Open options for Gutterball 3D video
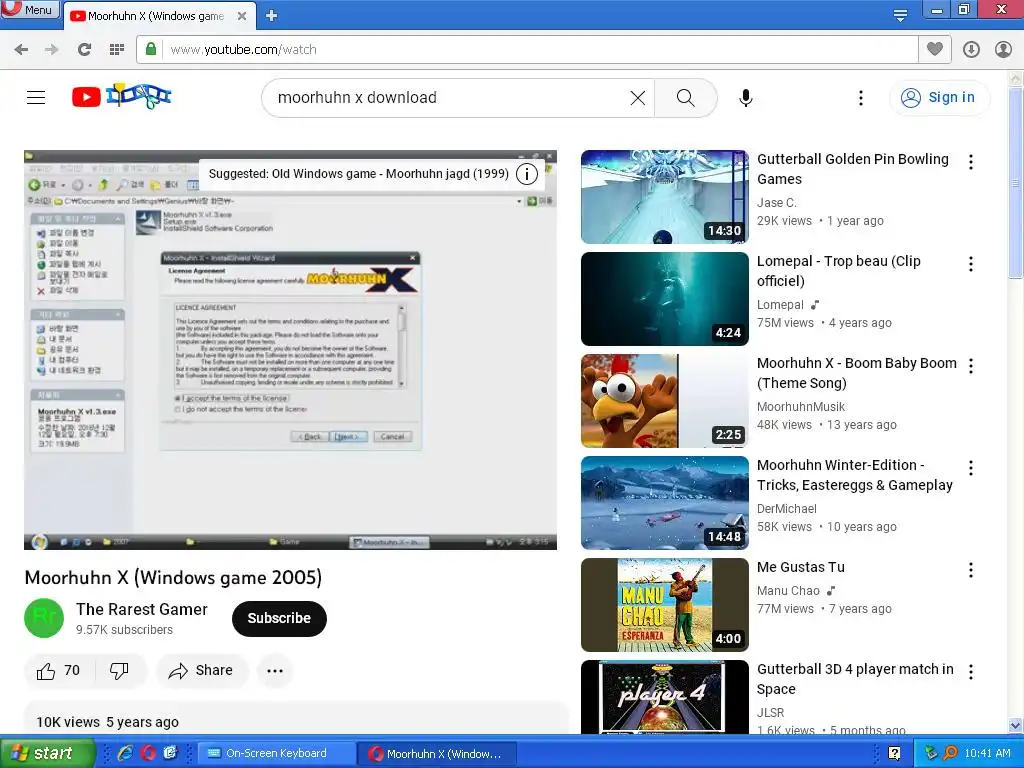 point(971,672)
